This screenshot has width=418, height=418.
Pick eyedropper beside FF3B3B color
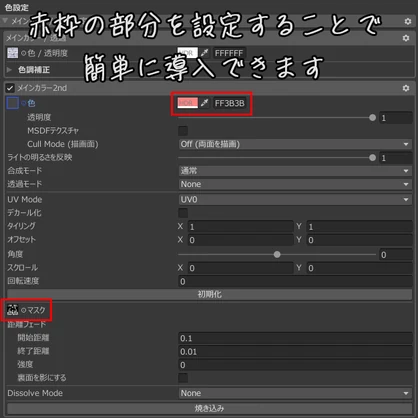pos(205,103)
